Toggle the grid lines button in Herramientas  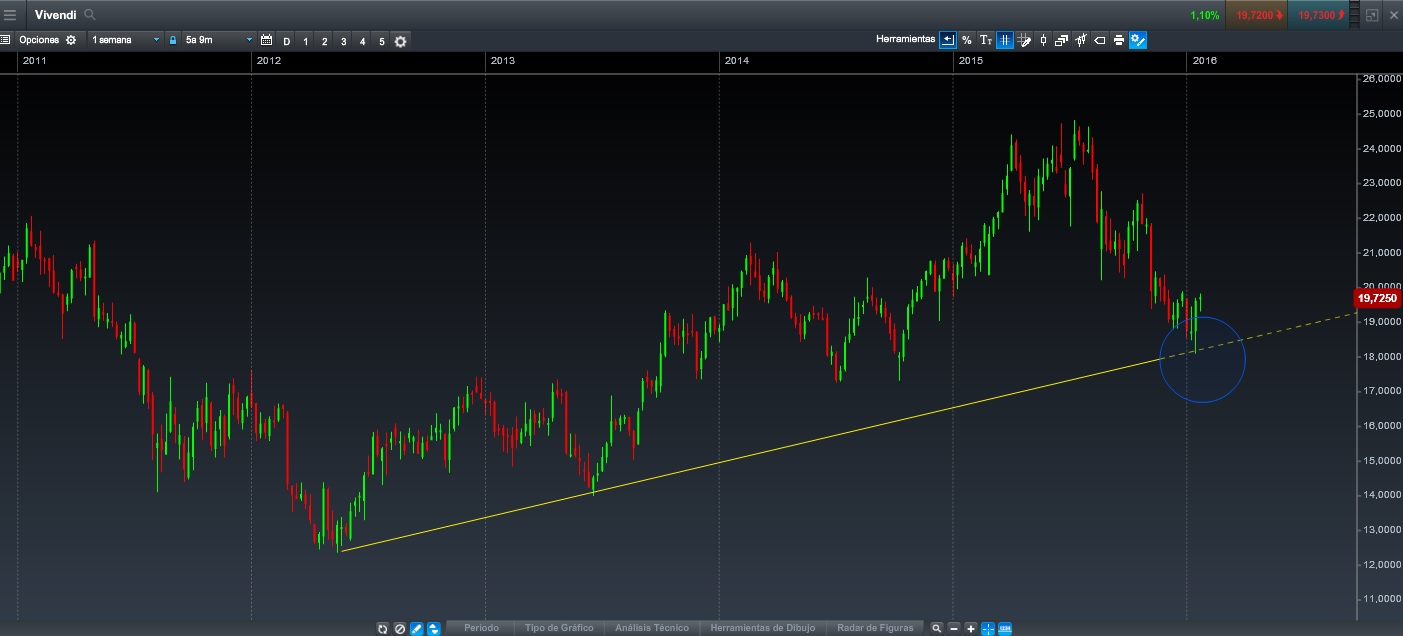click(1005, 40)
